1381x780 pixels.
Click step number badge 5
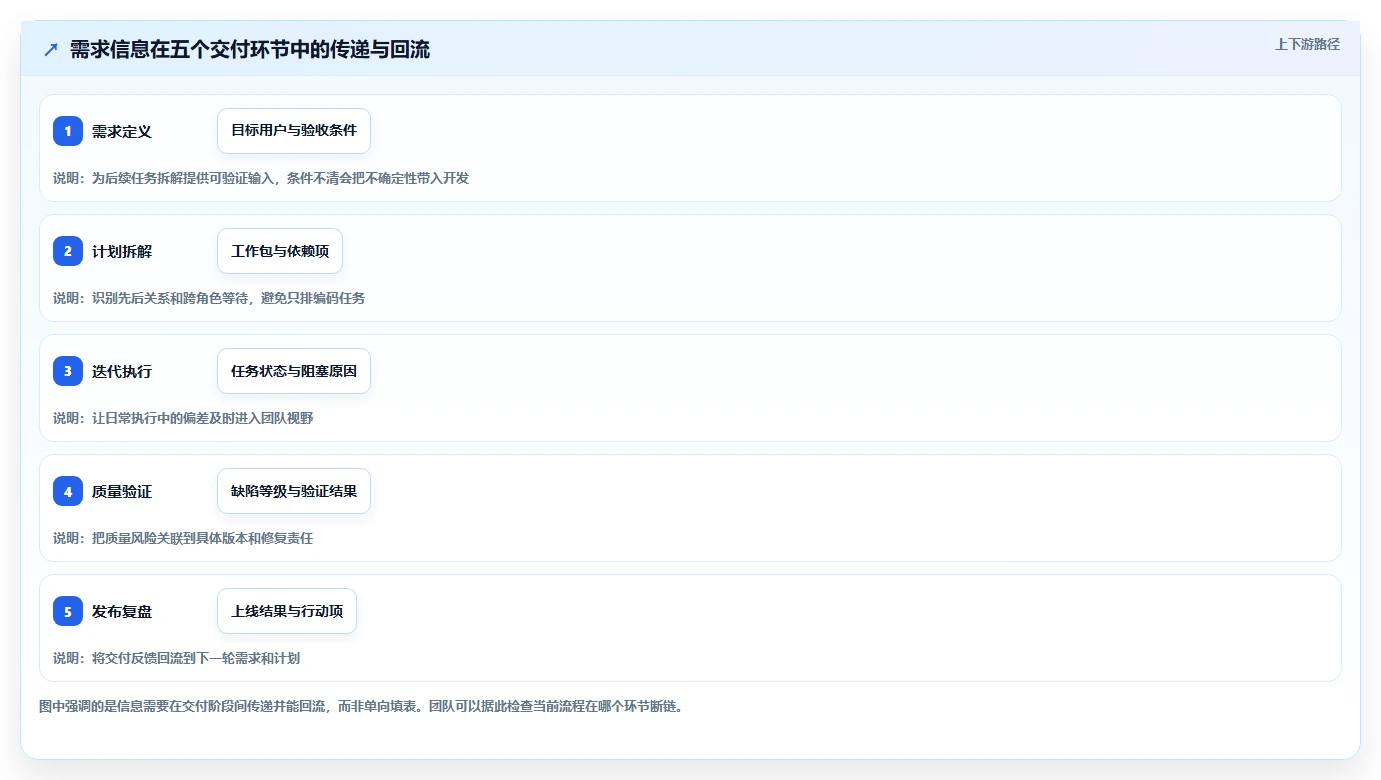tap(68, 611)
